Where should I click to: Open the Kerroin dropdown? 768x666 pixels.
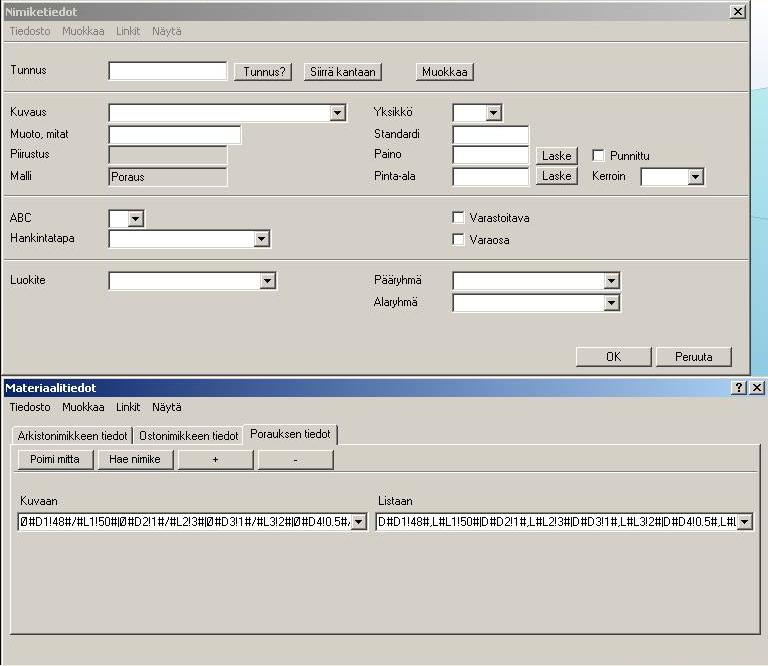[x=695, y=177]
